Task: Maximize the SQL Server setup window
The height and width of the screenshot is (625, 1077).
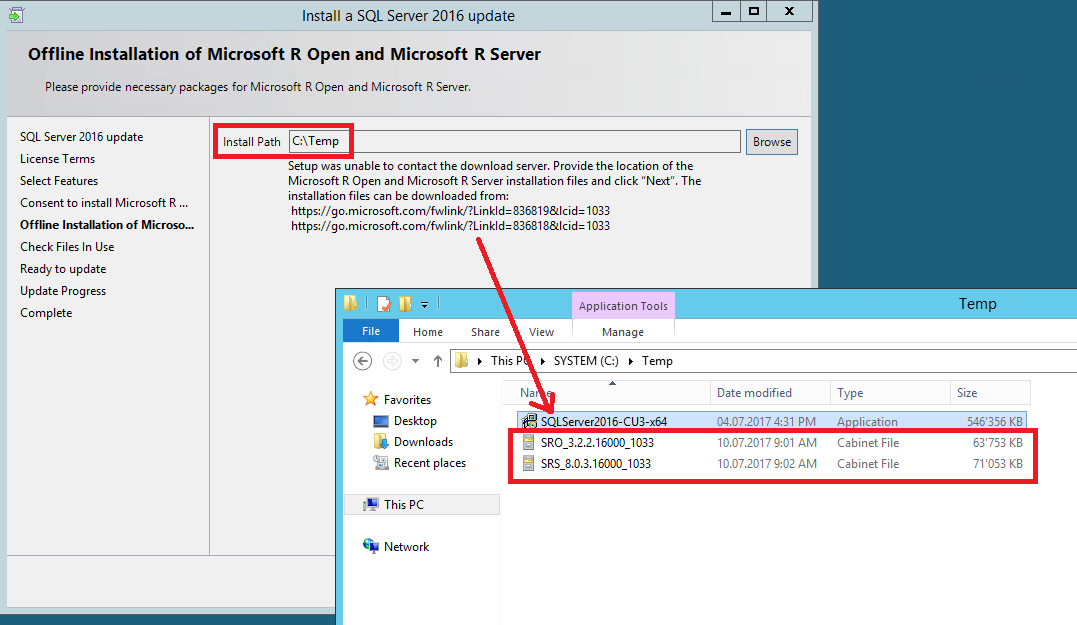Action: pyautogui.click(x=753, y=11)
